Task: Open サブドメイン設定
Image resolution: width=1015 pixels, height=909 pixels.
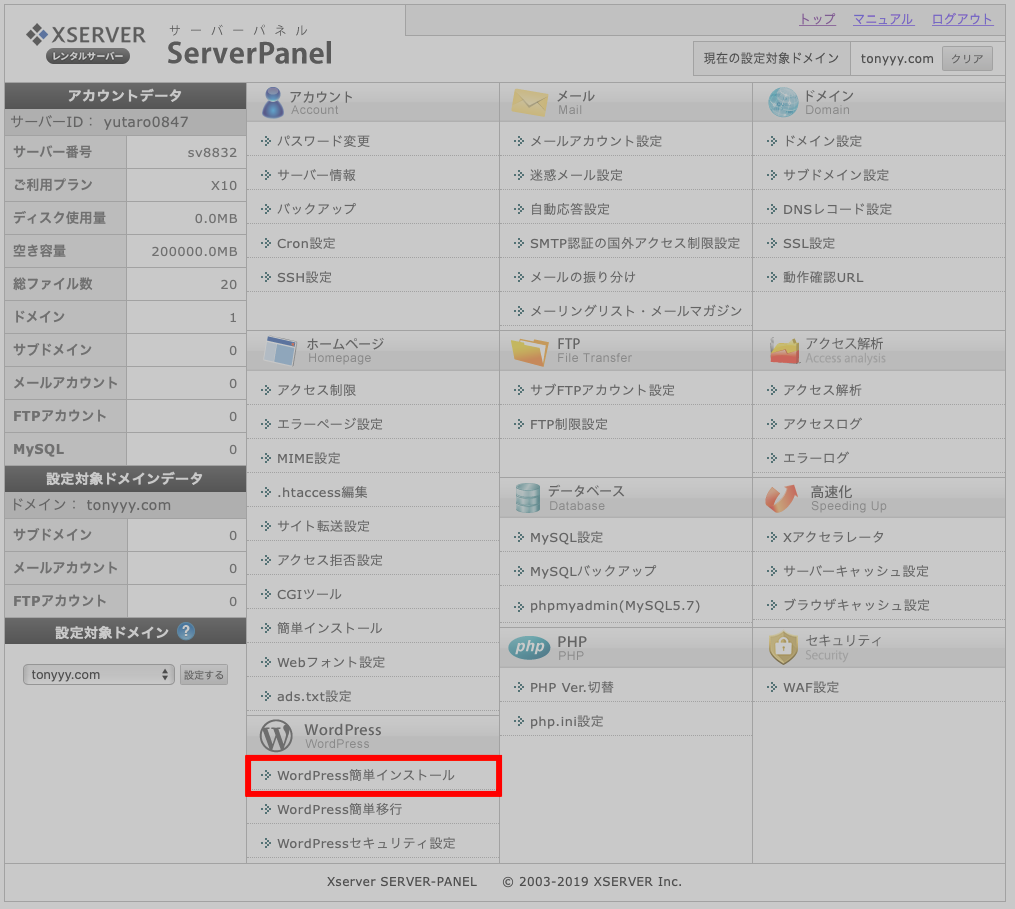Action: coord(836,175)
